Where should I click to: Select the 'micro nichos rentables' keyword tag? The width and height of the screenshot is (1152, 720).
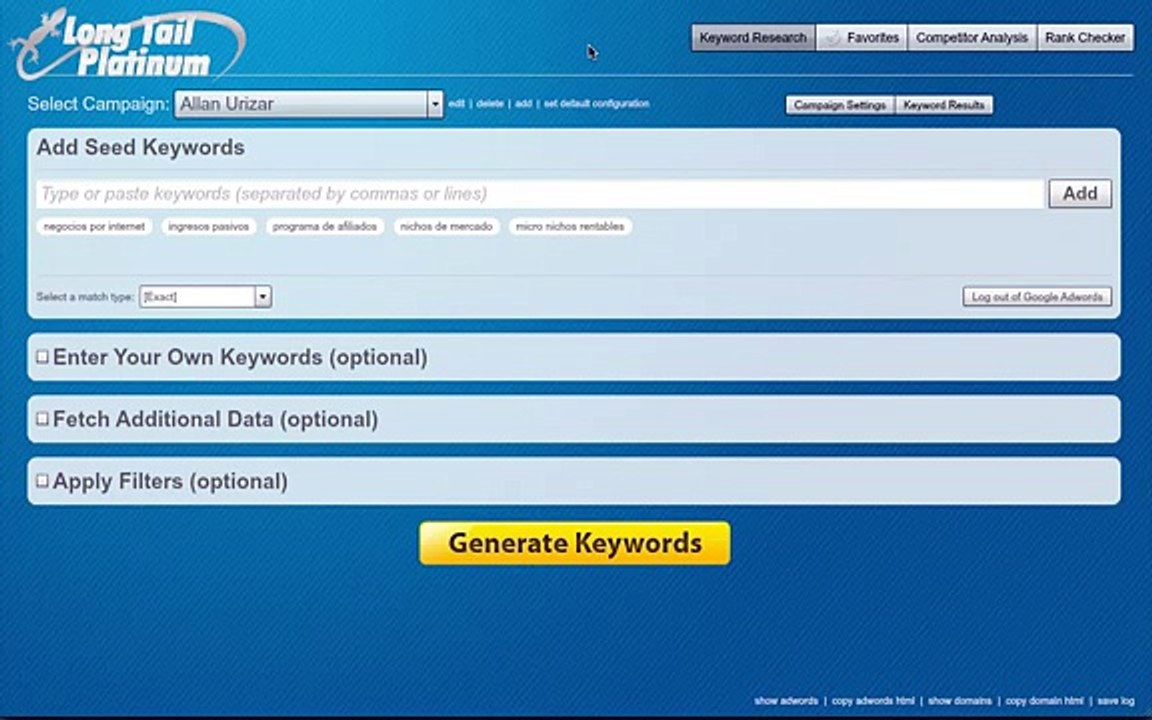click(570, 226)
